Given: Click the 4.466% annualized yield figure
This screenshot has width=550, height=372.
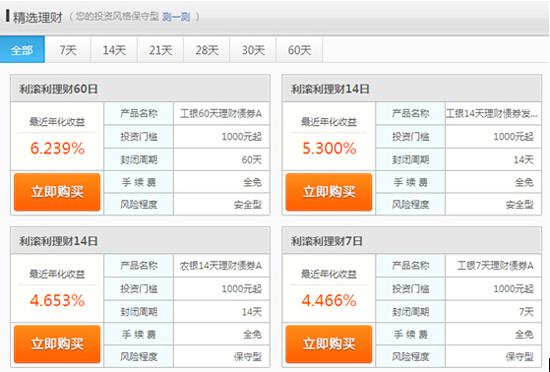Looking at the screenshot, I should [329, 300].
